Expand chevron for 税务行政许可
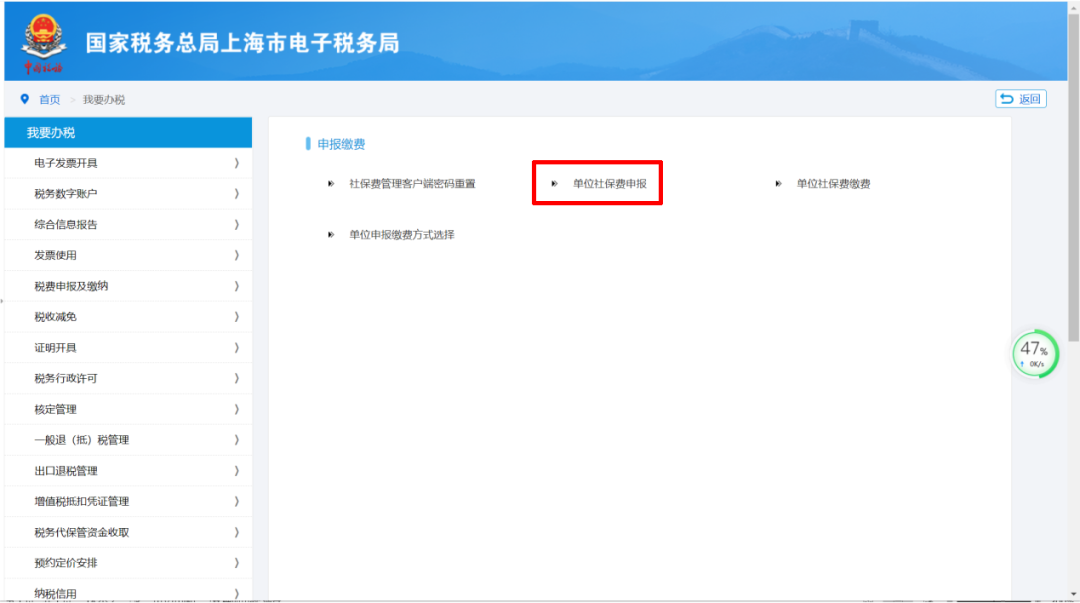 coord(237,378)
